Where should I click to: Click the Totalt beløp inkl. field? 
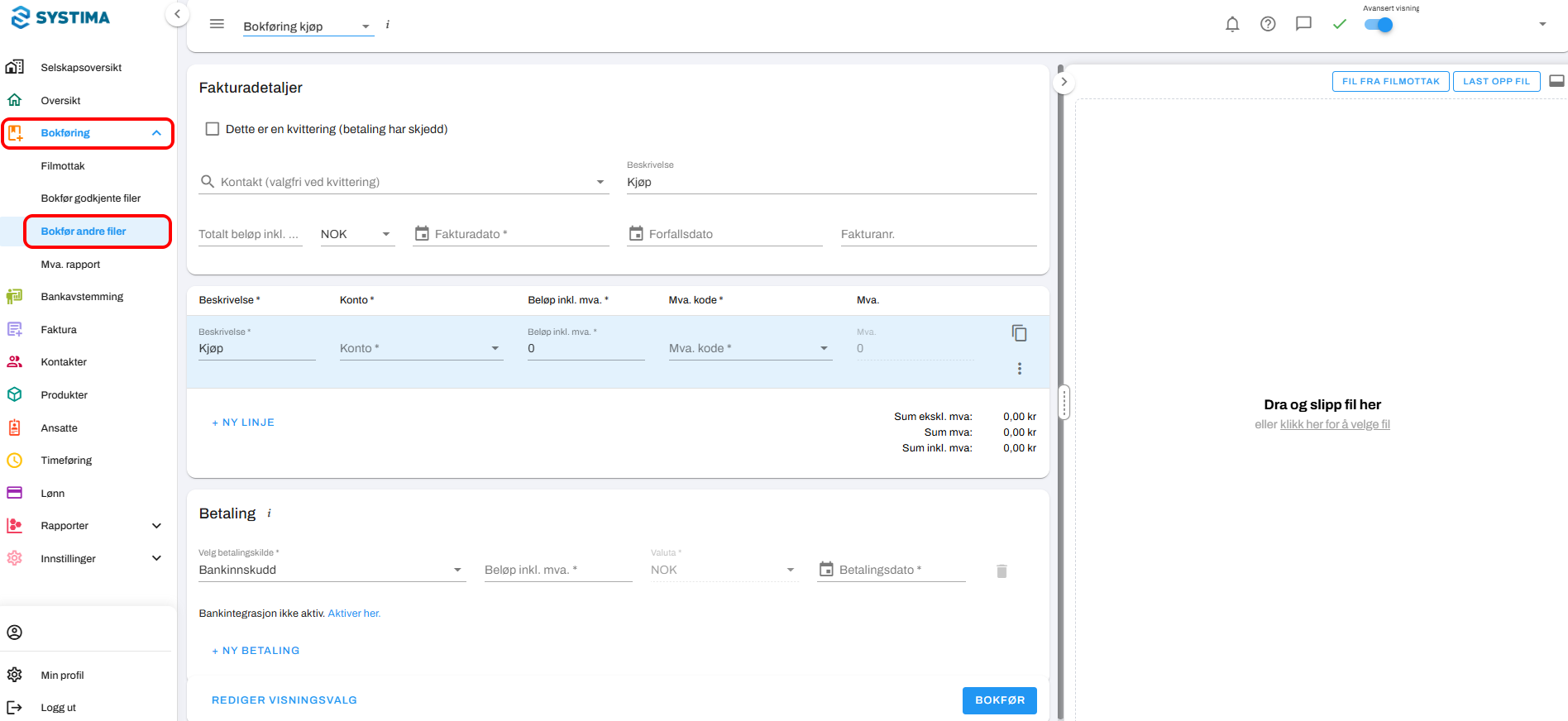coord(249,234)
